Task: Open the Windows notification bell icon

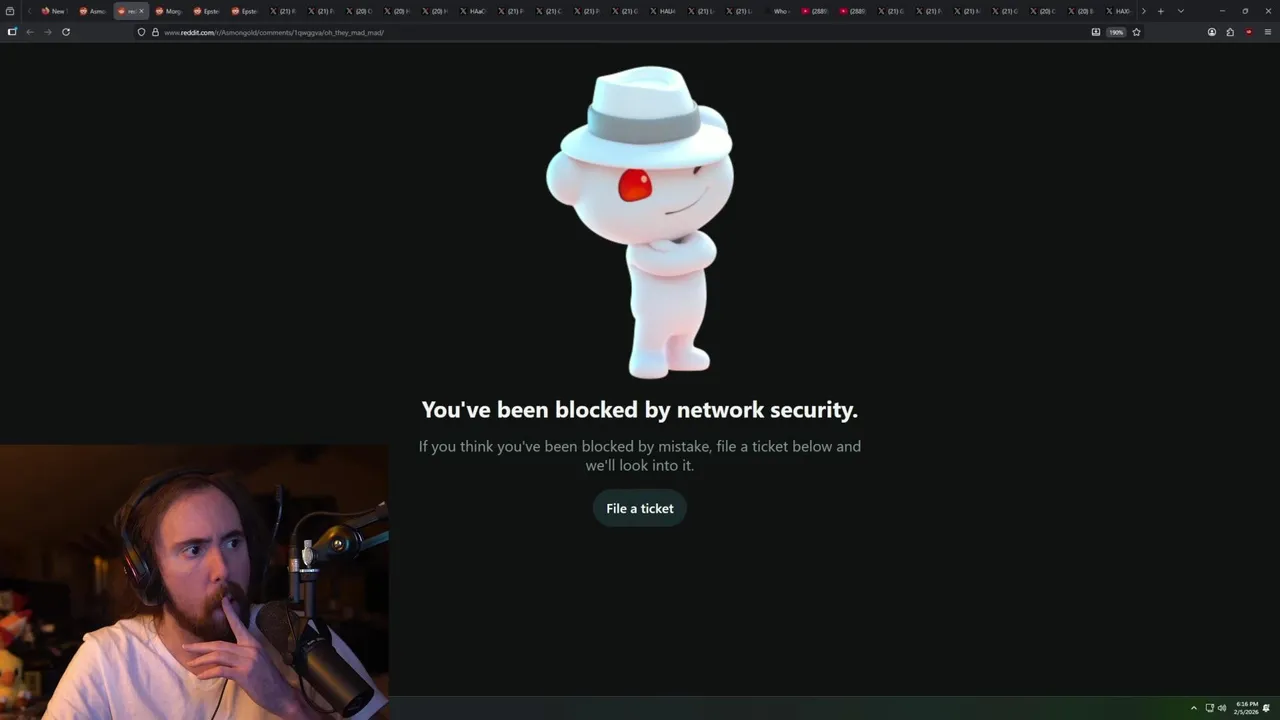Action: pos(1267,708)
